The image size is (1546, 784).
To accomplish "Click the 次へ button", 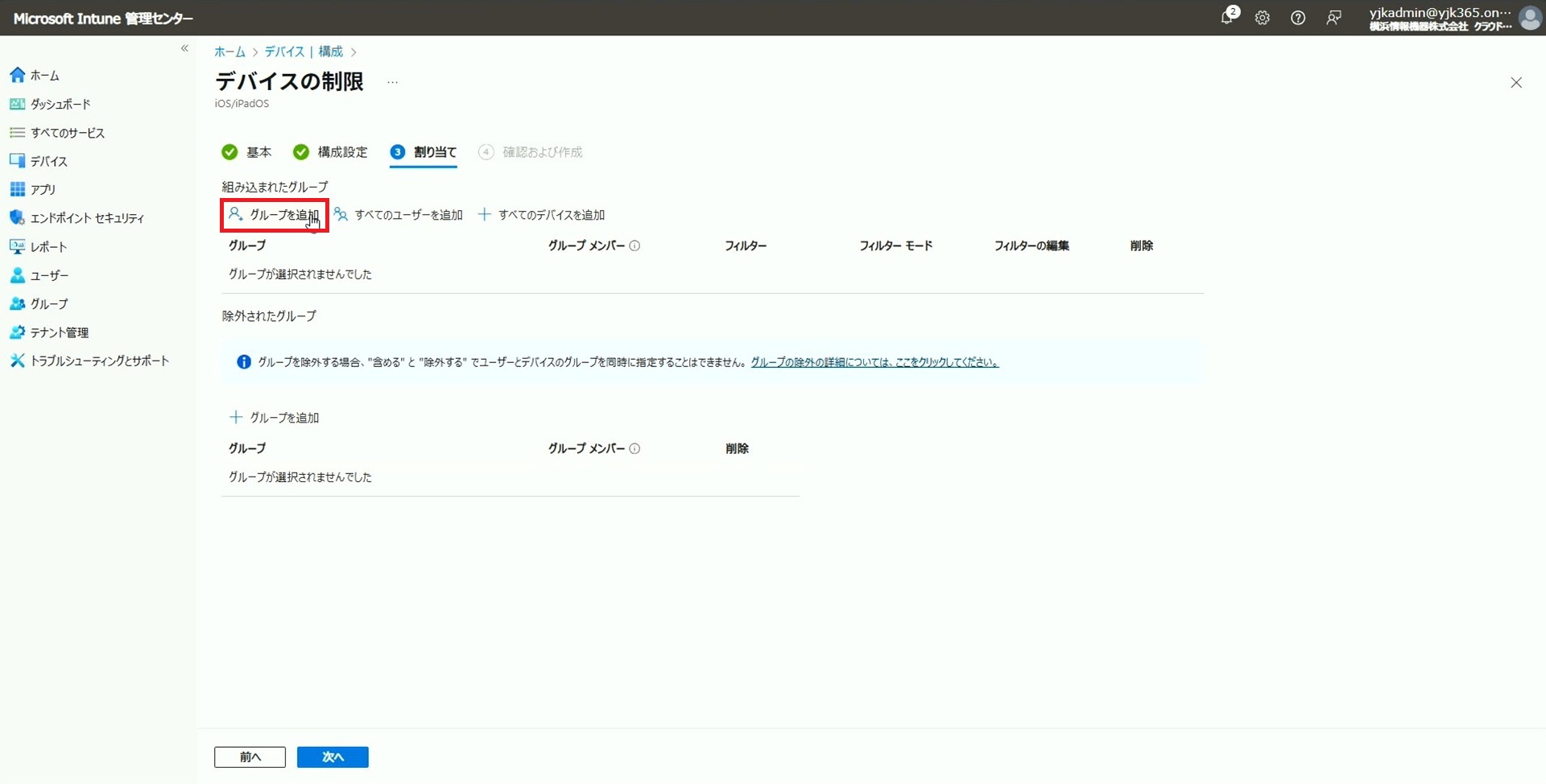I will point(333,757).
